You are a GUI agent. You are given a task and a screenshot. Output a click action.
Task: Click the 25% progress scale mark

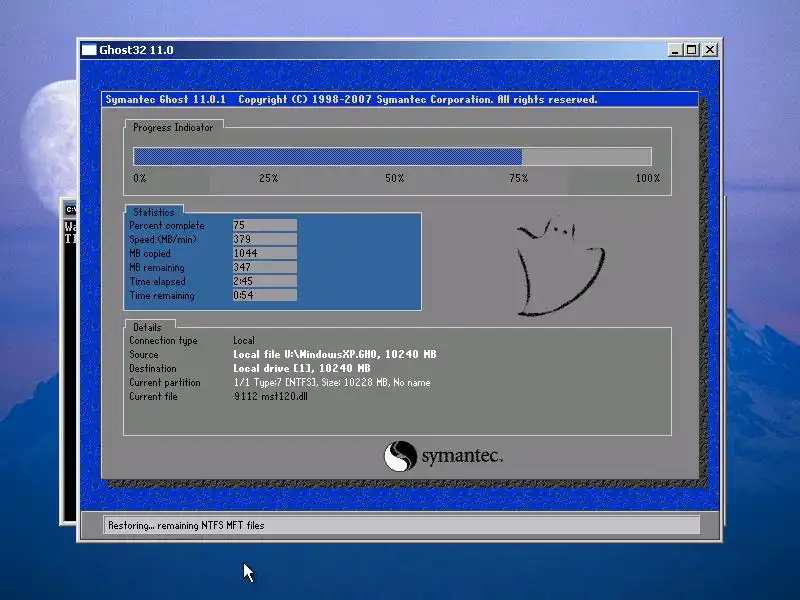(268, 178)
